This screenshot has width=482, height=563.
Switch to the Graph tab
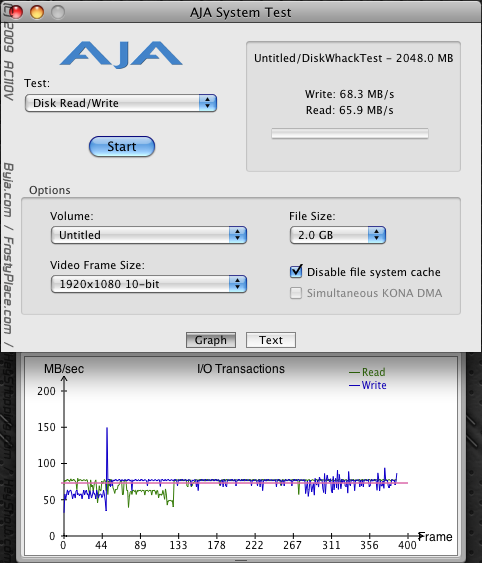[211, 340]
